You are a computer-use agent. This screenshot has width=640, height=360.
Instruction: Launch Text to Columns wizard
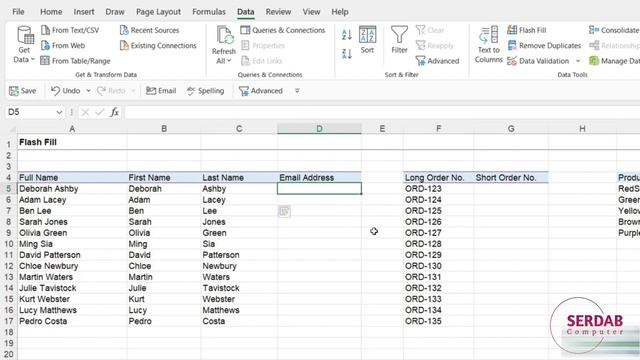click(489, 45)
